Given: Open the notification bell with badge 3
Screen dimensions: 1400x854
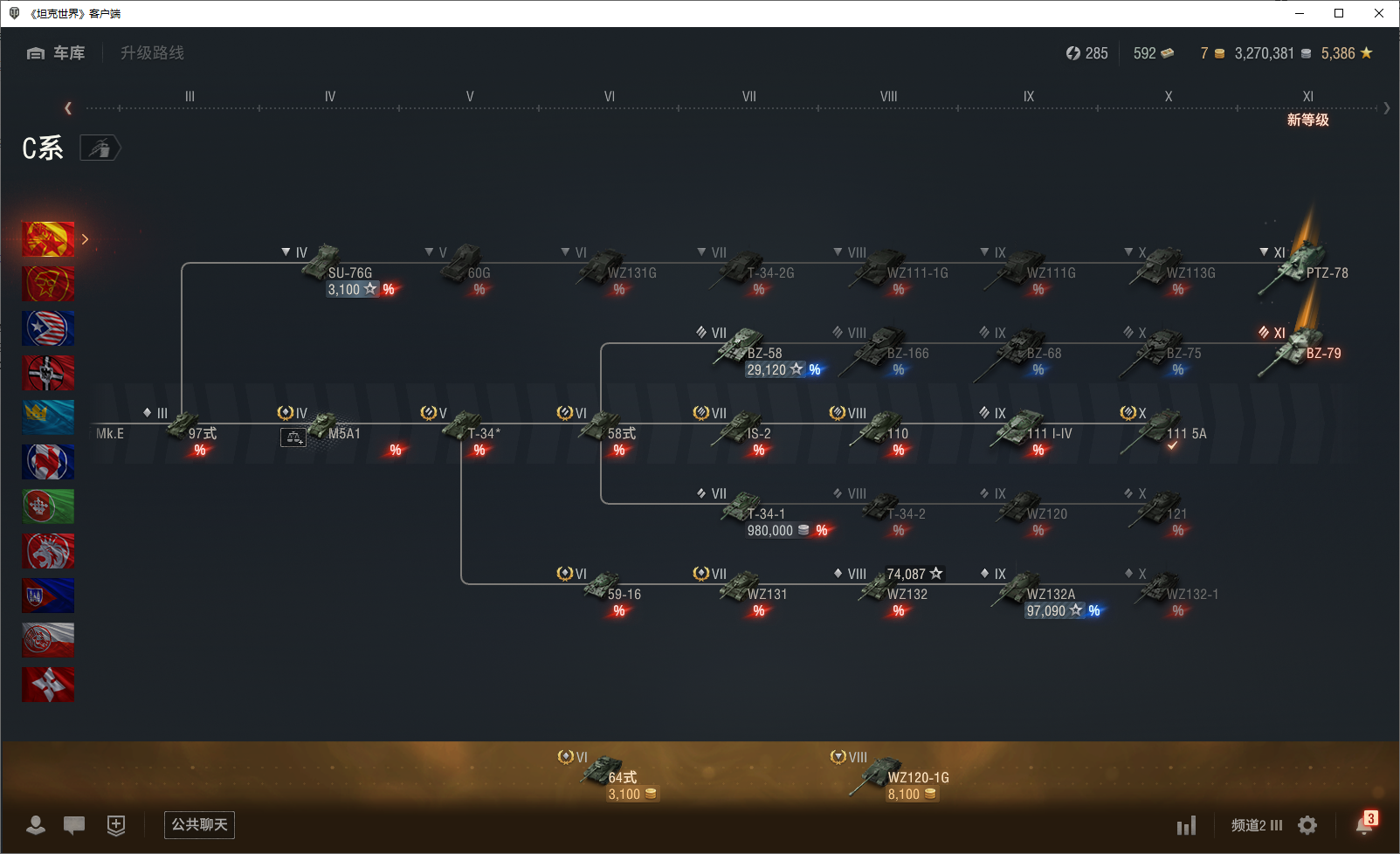Looking at the screenshot, I should pyautogui.click(x=1365, y=823).
